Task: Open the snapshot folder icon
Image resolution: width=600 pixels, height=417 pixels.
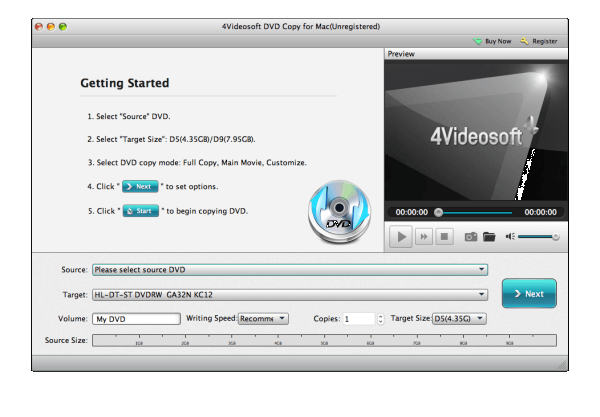Action: [x=489, y=237]
